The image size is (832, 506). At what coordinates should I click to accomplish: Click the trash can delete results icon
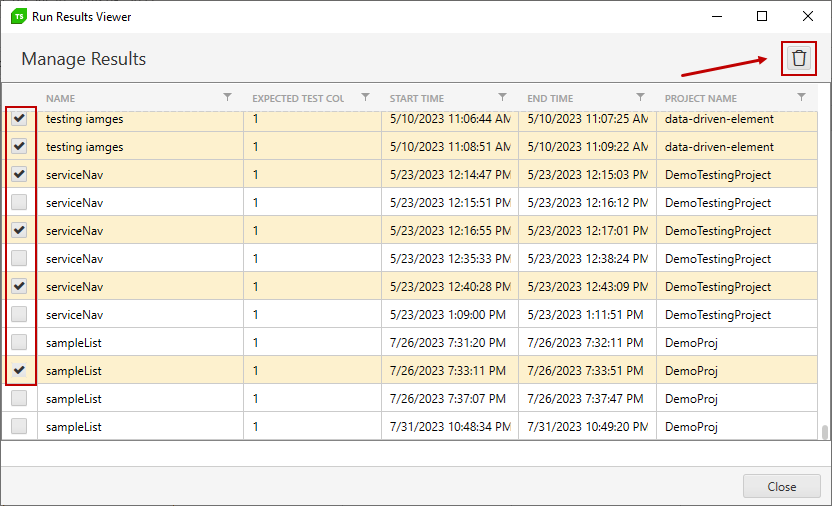tap(799, 58)
